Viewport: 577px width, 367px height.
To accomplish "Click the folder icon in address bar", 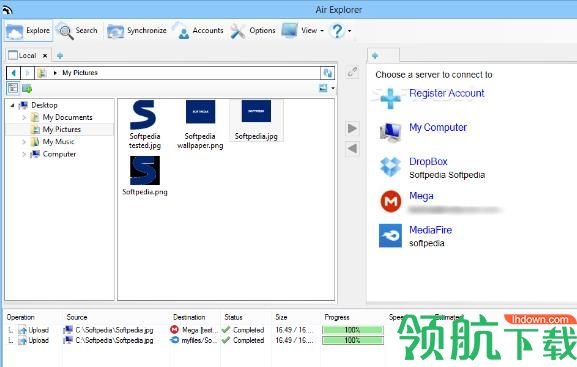I will (42, 73).
